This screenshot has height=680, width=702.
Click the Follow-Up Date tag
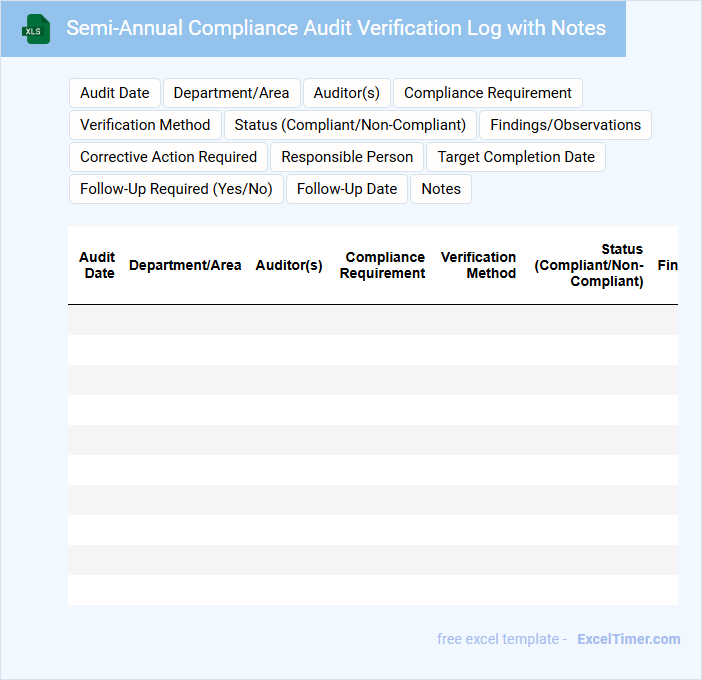pyautogui.click(x=347, y=189)
